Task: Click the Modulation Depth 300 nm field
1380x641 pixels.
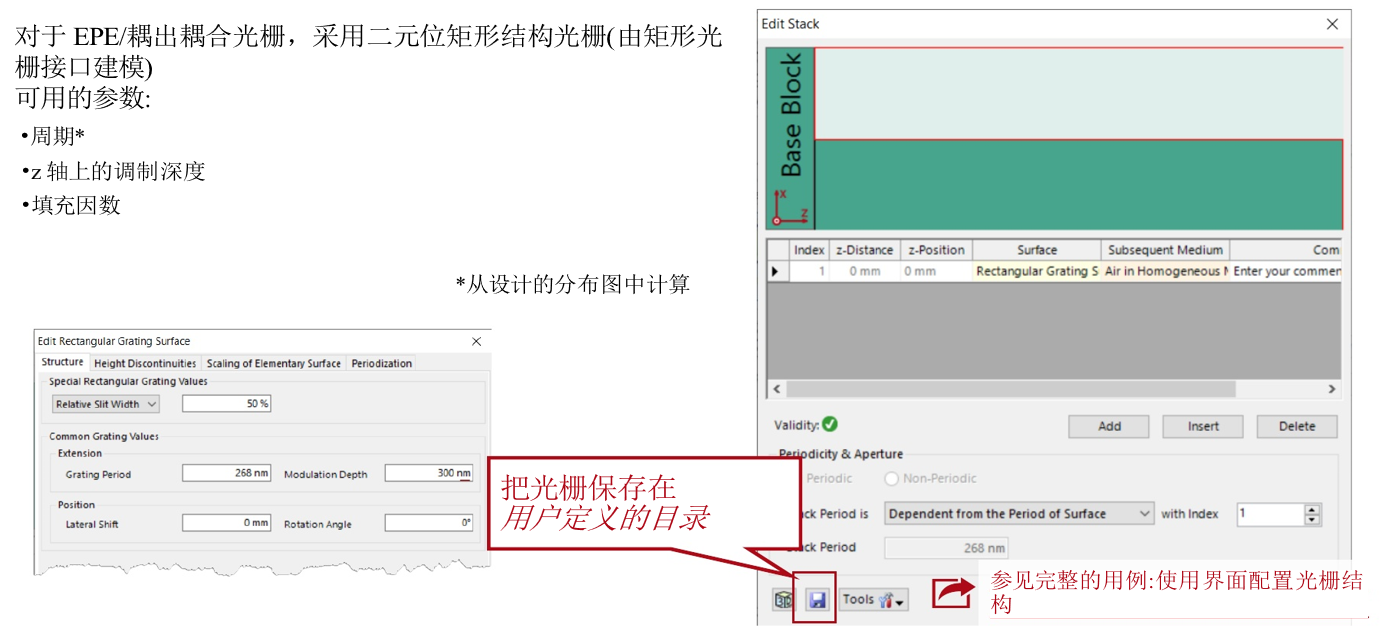Action: tap(429, 473)
